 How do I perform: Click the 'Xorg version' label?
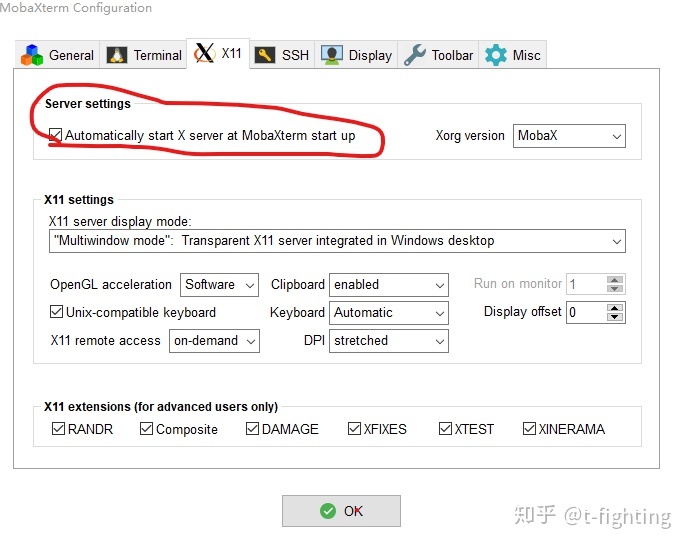click(x=470, y=136)
